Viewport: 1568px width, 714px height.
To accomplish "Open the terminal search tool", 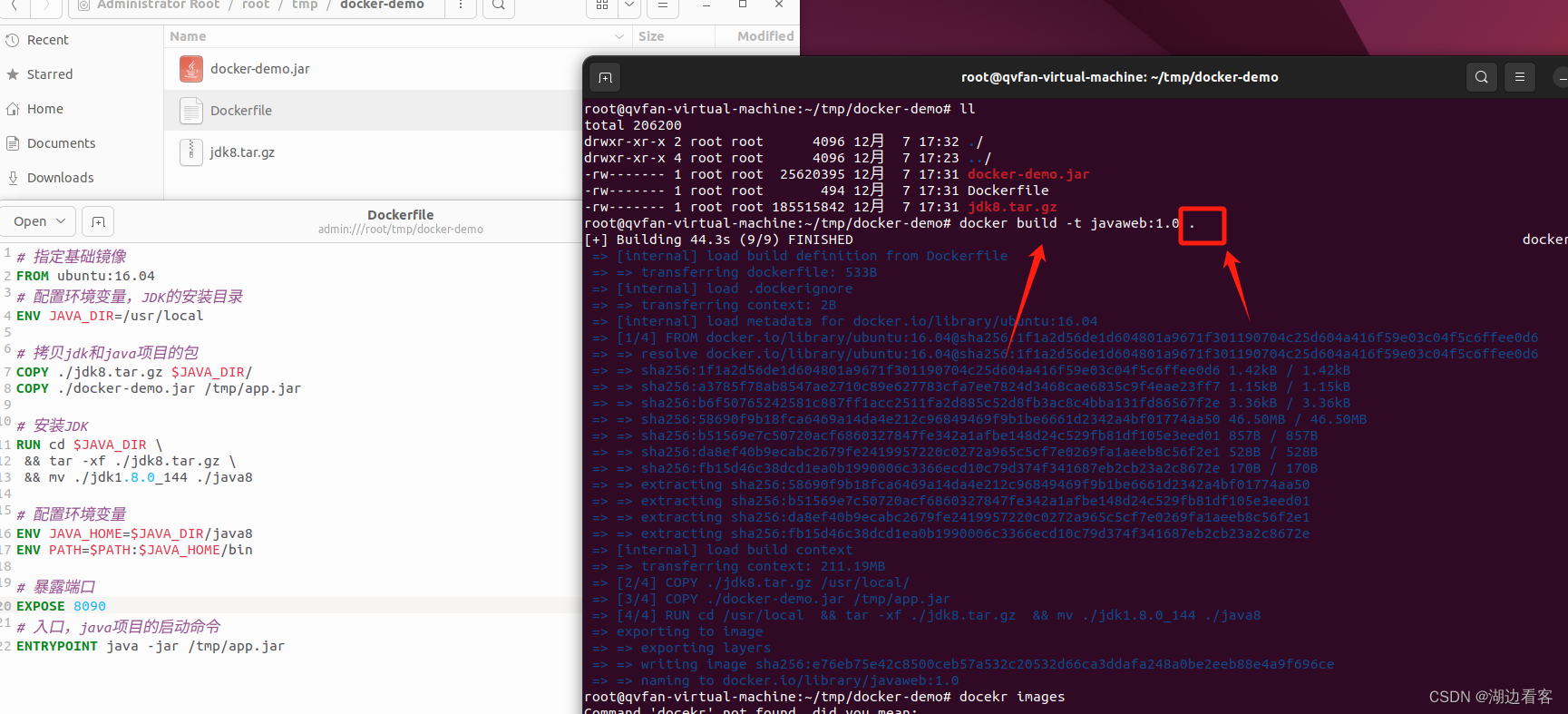I will [1482, 77].
